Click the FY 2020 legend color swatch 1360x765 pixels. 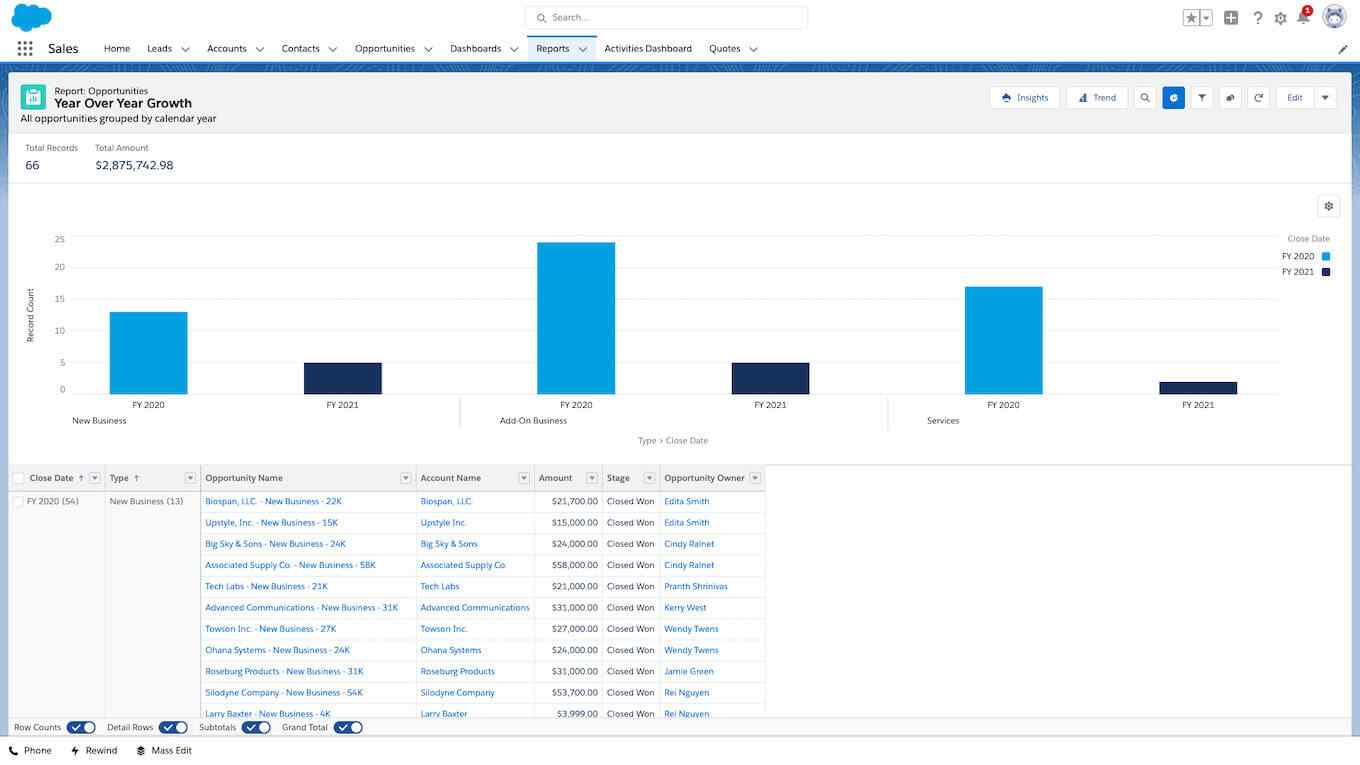(1326, 256)
